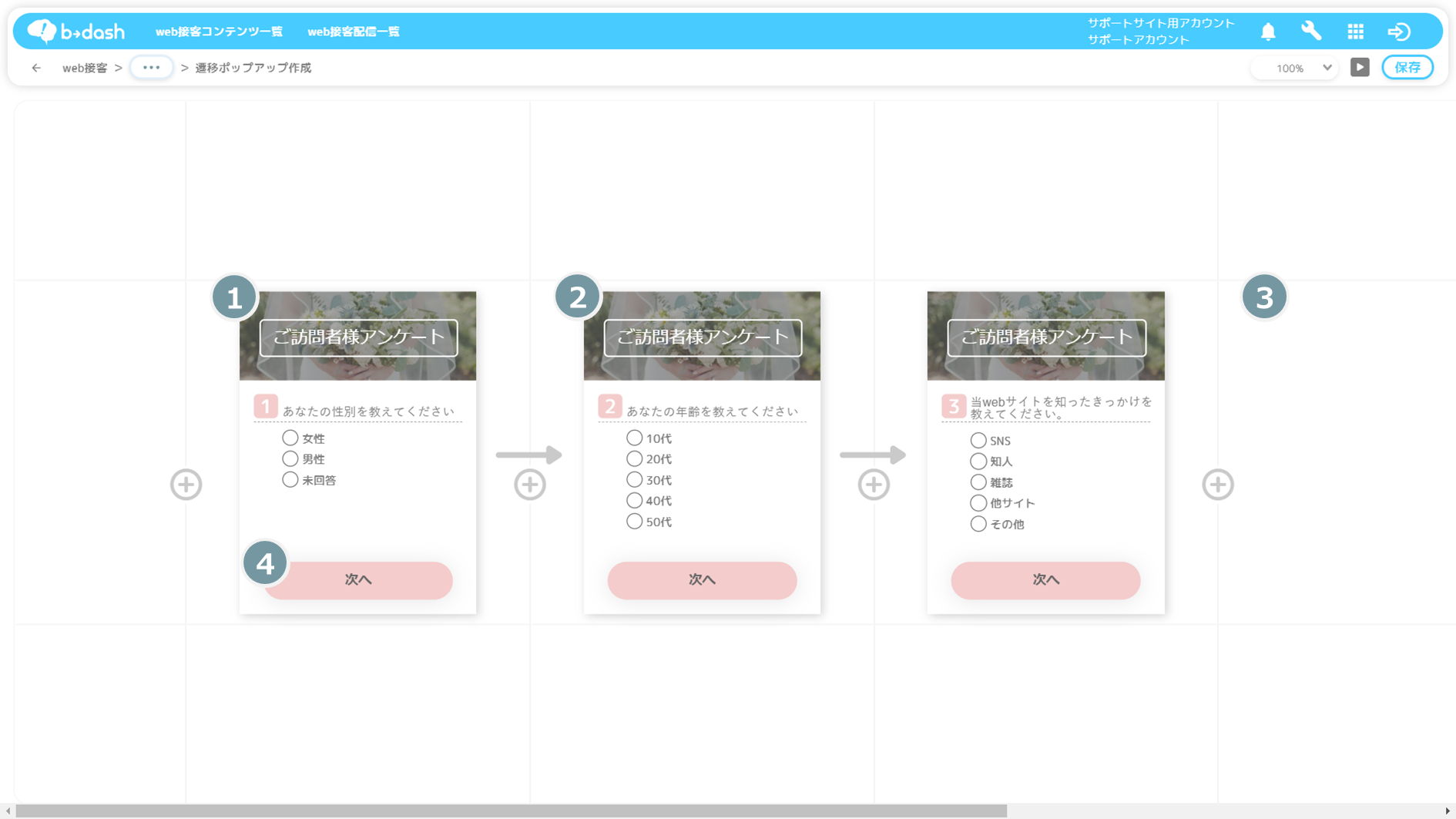
Task: Select the third card's header image
Action: click(x=1046, y=336)
